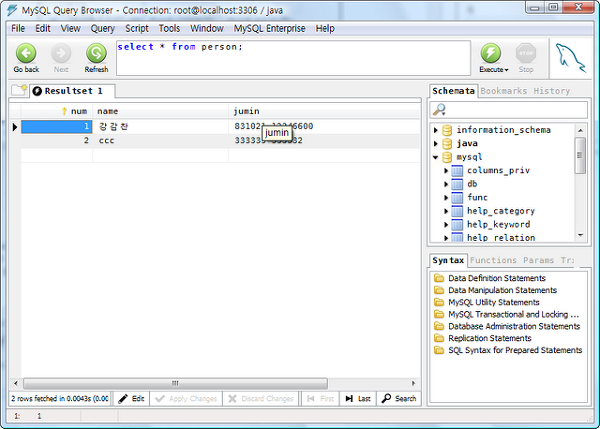
Task: Click the schemata vertical scrollbar thumb
Action: pos(580,155)
